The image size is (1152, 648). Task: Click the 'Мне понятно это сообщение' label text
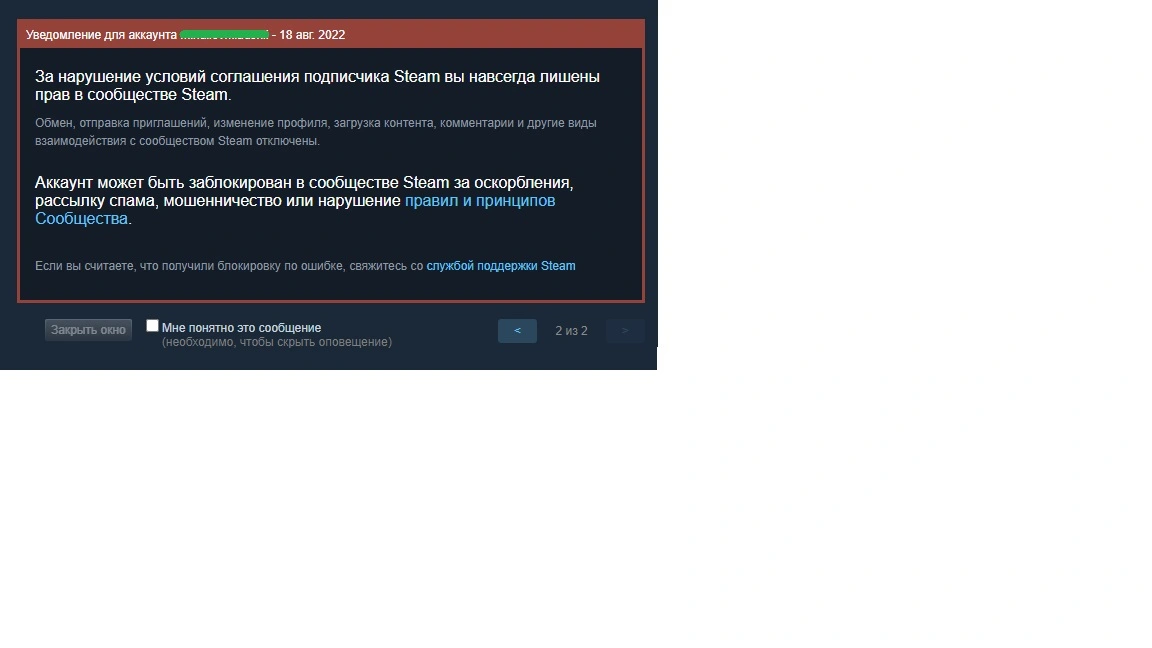(x=241, y=328)
